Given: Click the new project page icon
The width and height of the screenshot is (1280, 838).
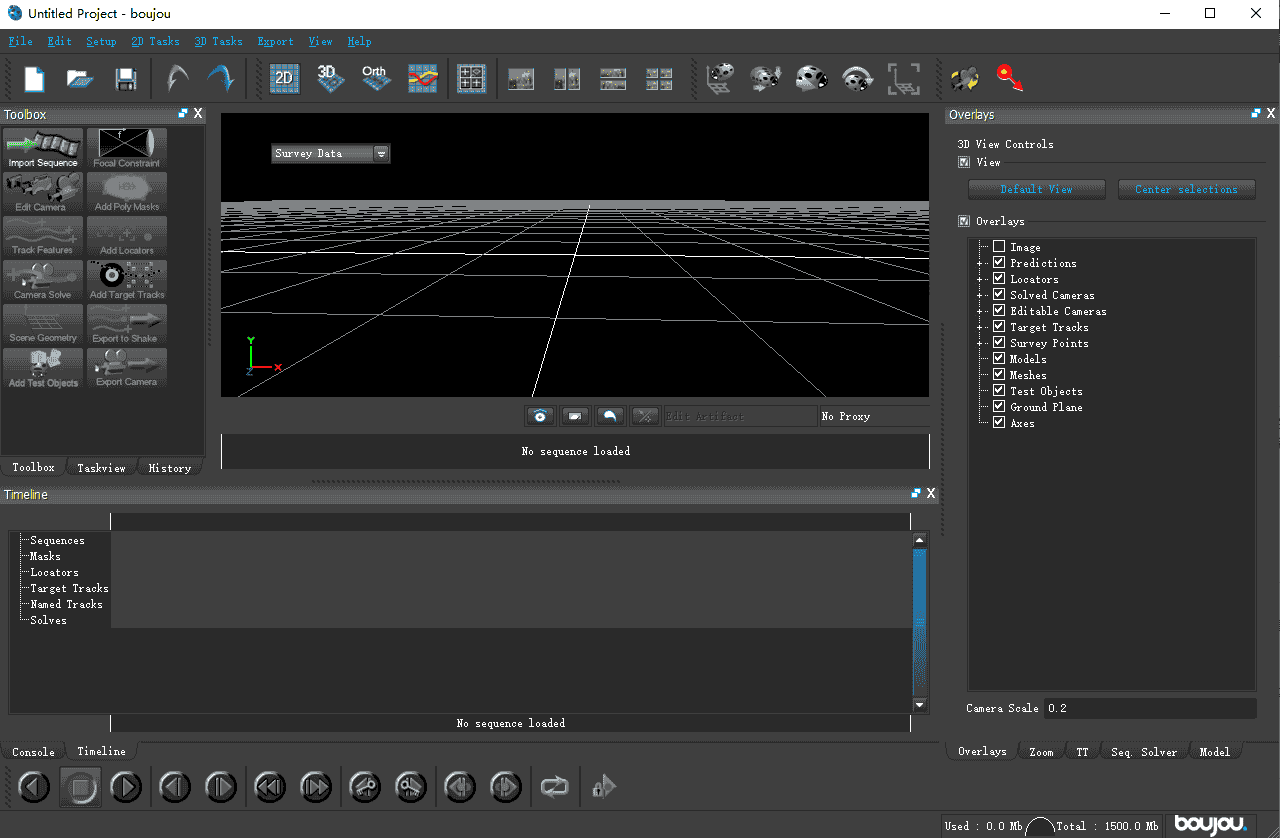Looking at the screenshot, I should coord(35,79).
